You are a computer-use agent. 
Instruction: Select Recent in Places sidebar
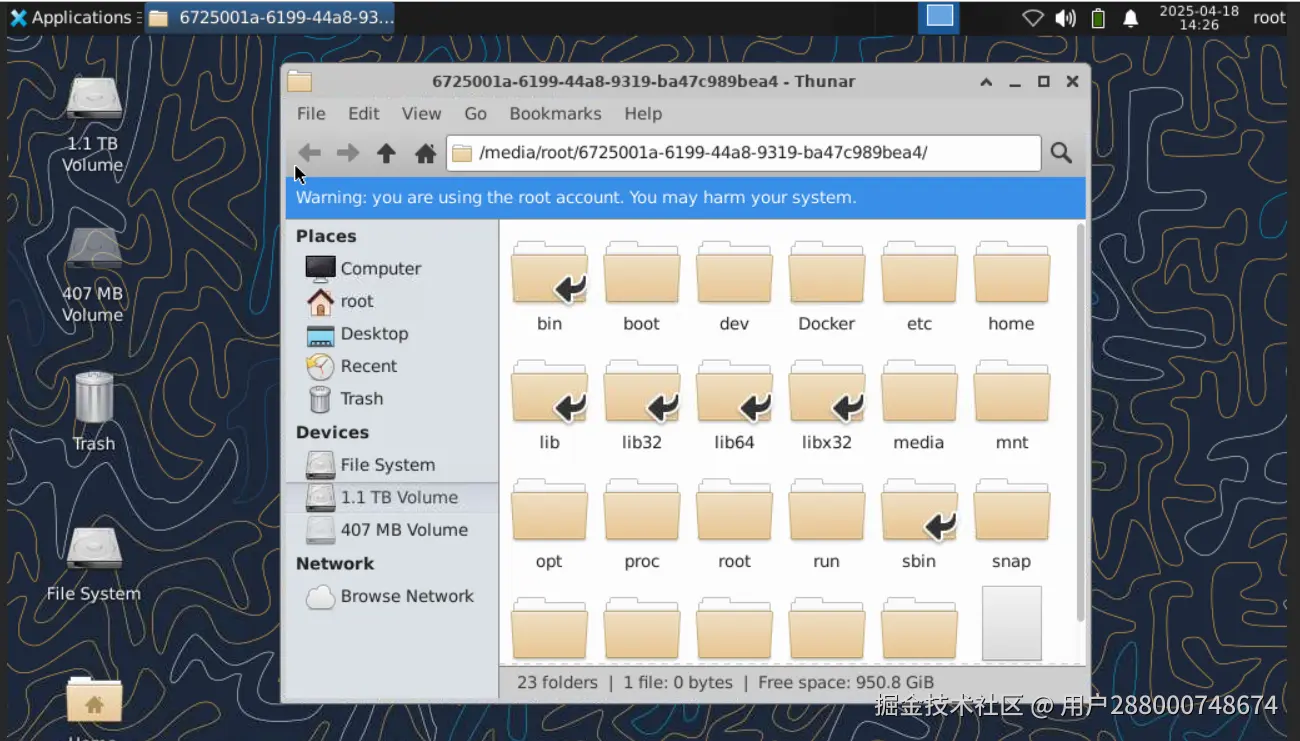pos(392,366)
